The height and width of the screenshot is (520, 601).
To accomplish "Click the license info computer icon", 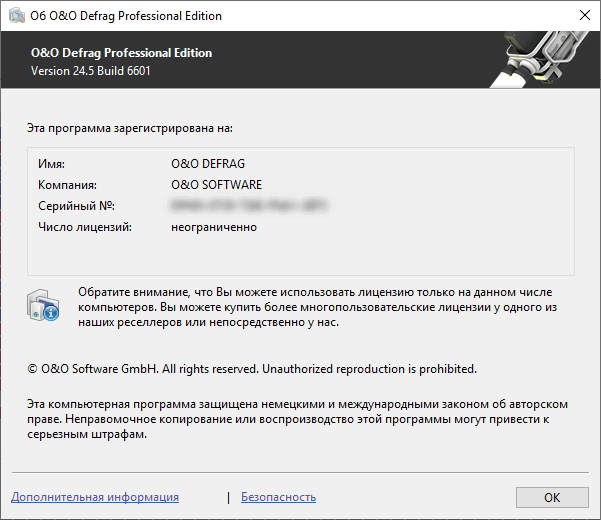I will tap(43, 305).
